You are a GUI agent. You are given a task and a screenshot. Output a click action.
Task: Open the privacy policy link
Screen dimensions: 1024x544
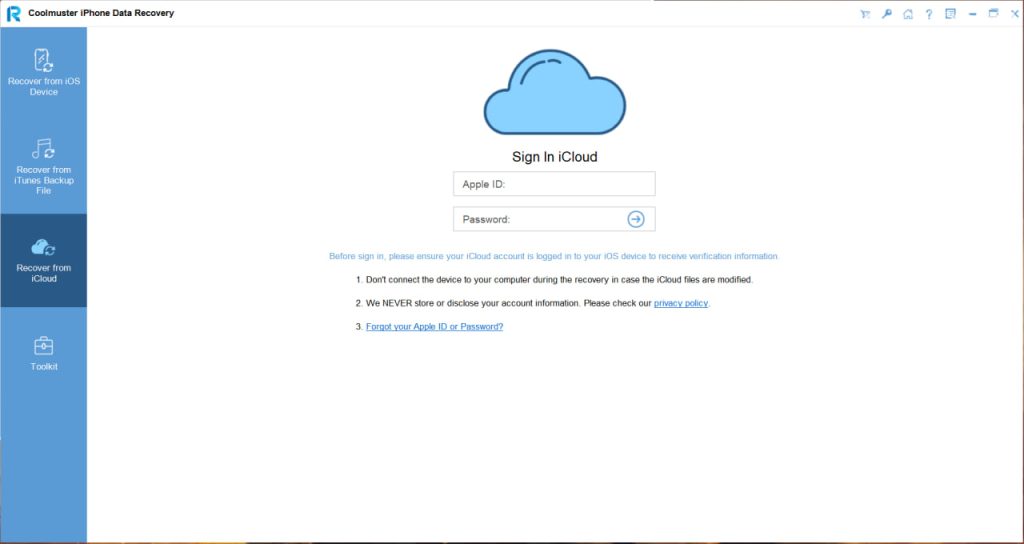[x=681, y=304]
